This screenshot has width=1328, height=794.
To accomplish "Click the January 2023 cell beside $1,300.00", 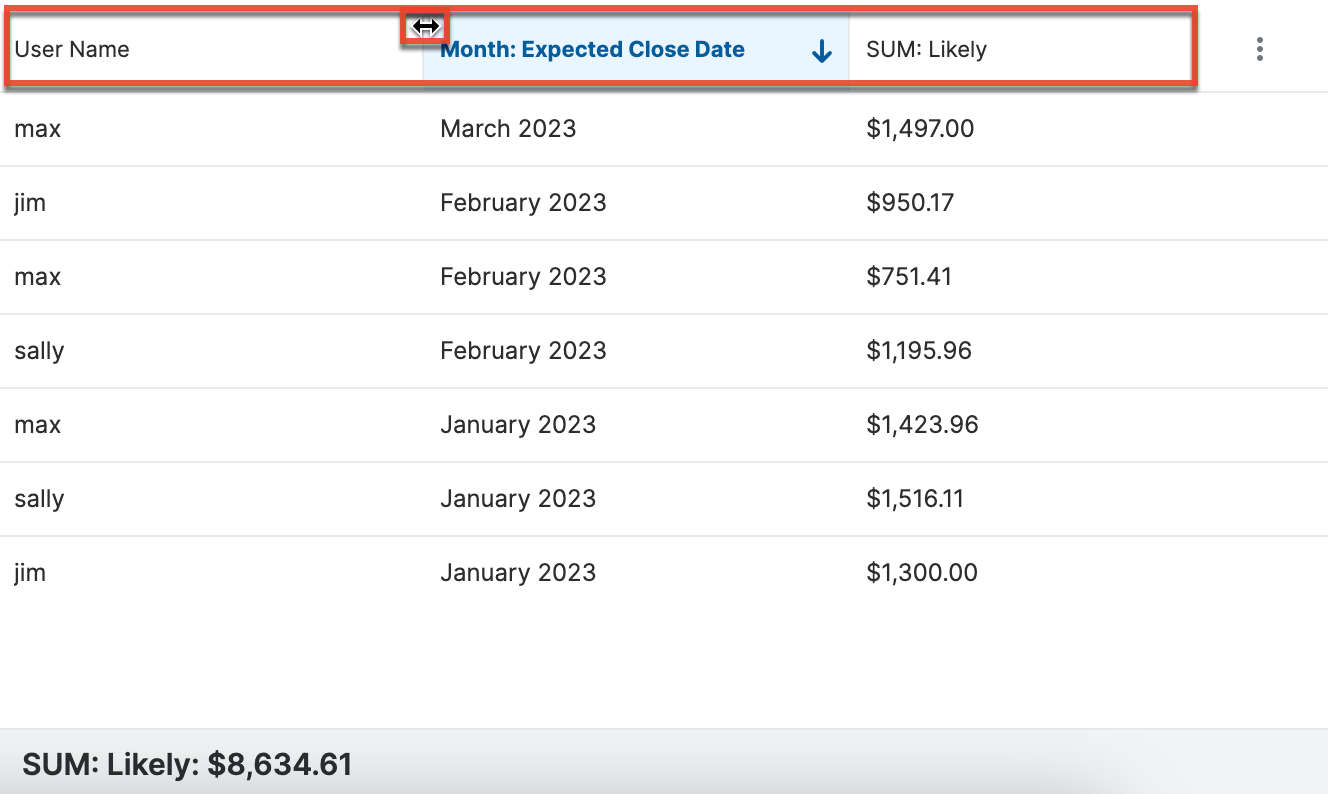I will point(518,573).
